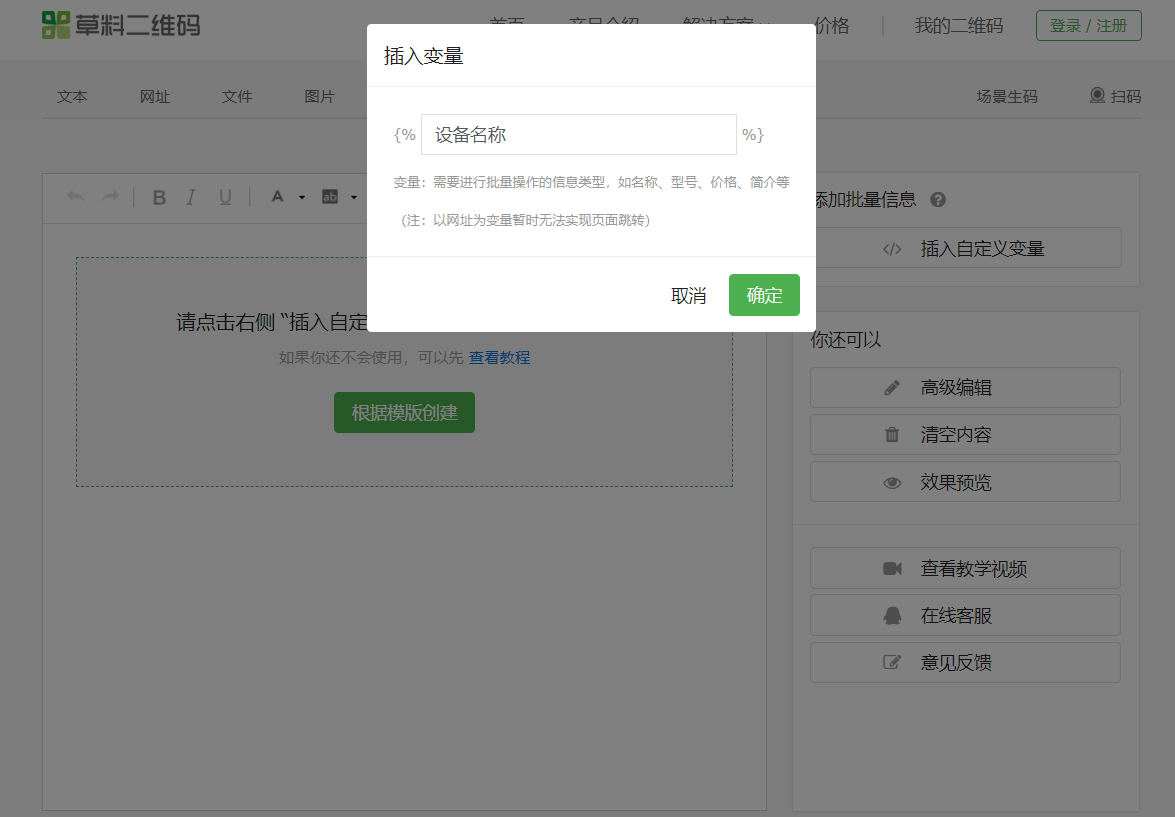This screenshot has height=817, width=1175.
Task: Expand the text highlight color dropdown arrow
Action: [x=354, y=197]
